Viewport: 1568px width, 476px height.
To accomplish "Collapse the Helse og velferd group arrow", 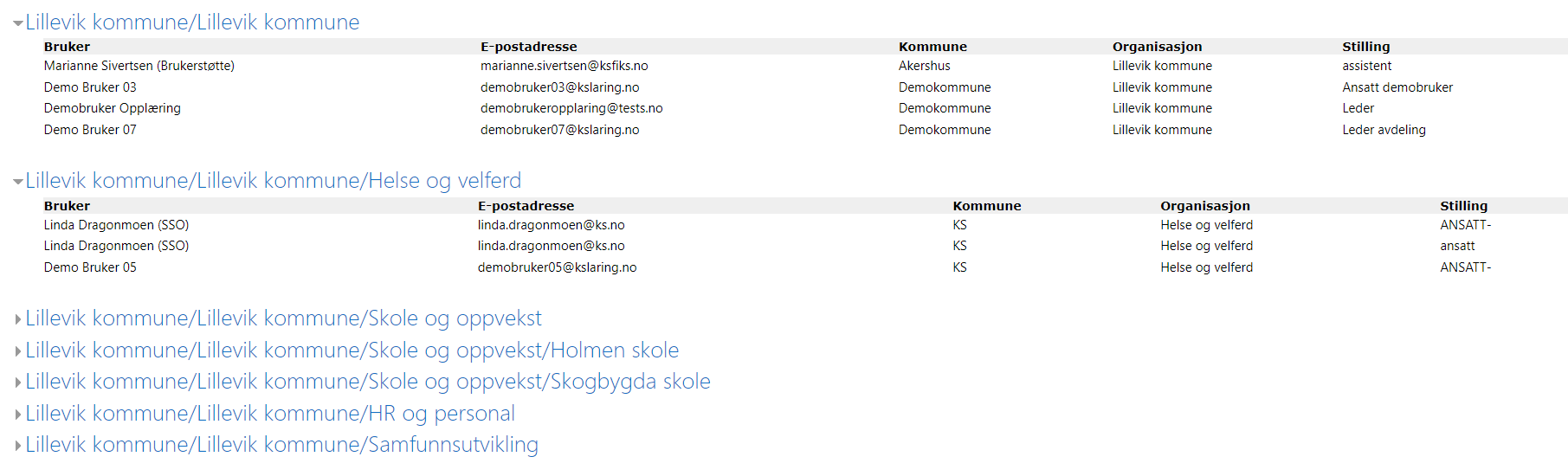I will (x=17, y=182).
